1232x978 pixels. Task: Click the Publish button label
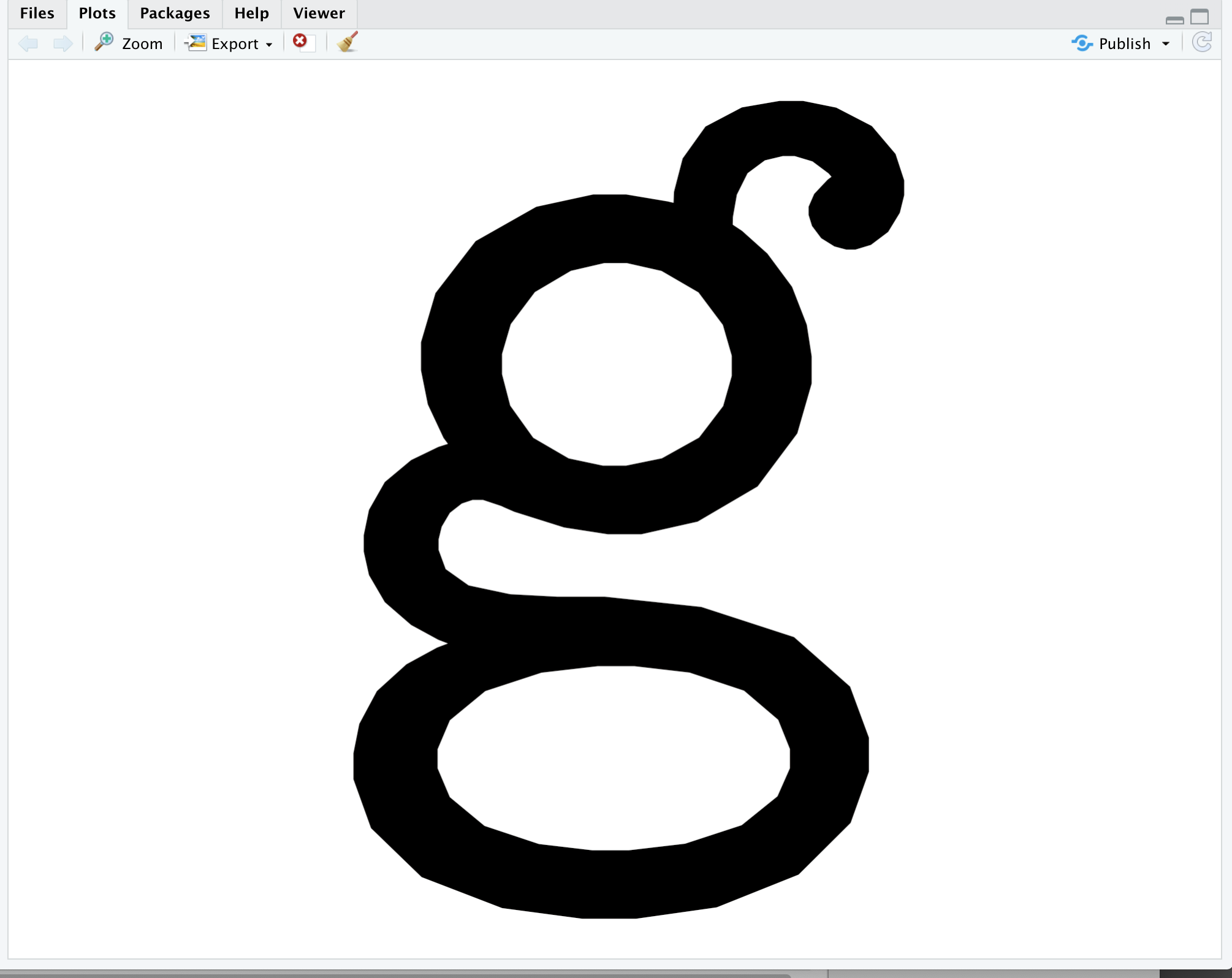coord(1124,44)
